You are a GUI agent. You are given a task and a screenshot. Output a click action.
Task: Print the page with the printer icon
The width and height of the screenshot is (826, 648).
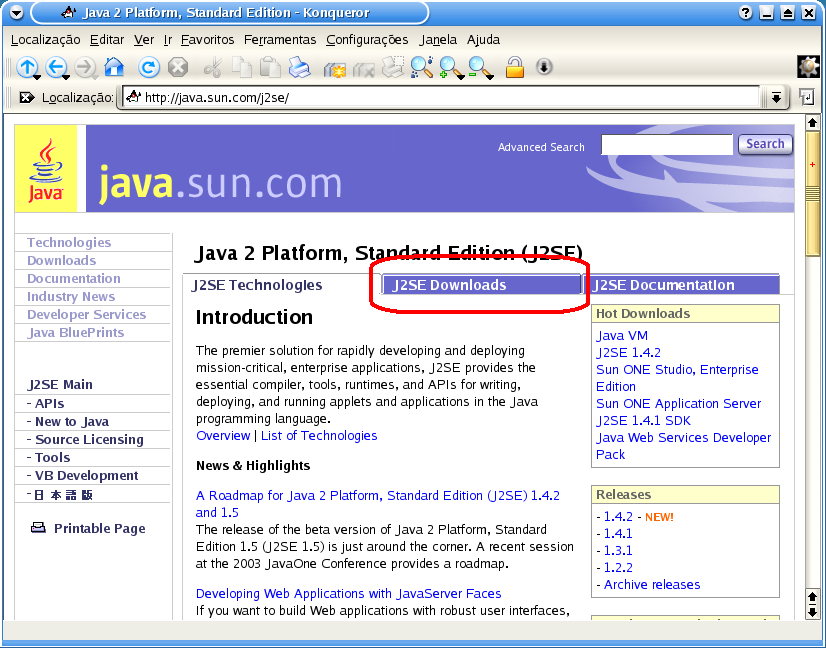(x=300, y=67)
